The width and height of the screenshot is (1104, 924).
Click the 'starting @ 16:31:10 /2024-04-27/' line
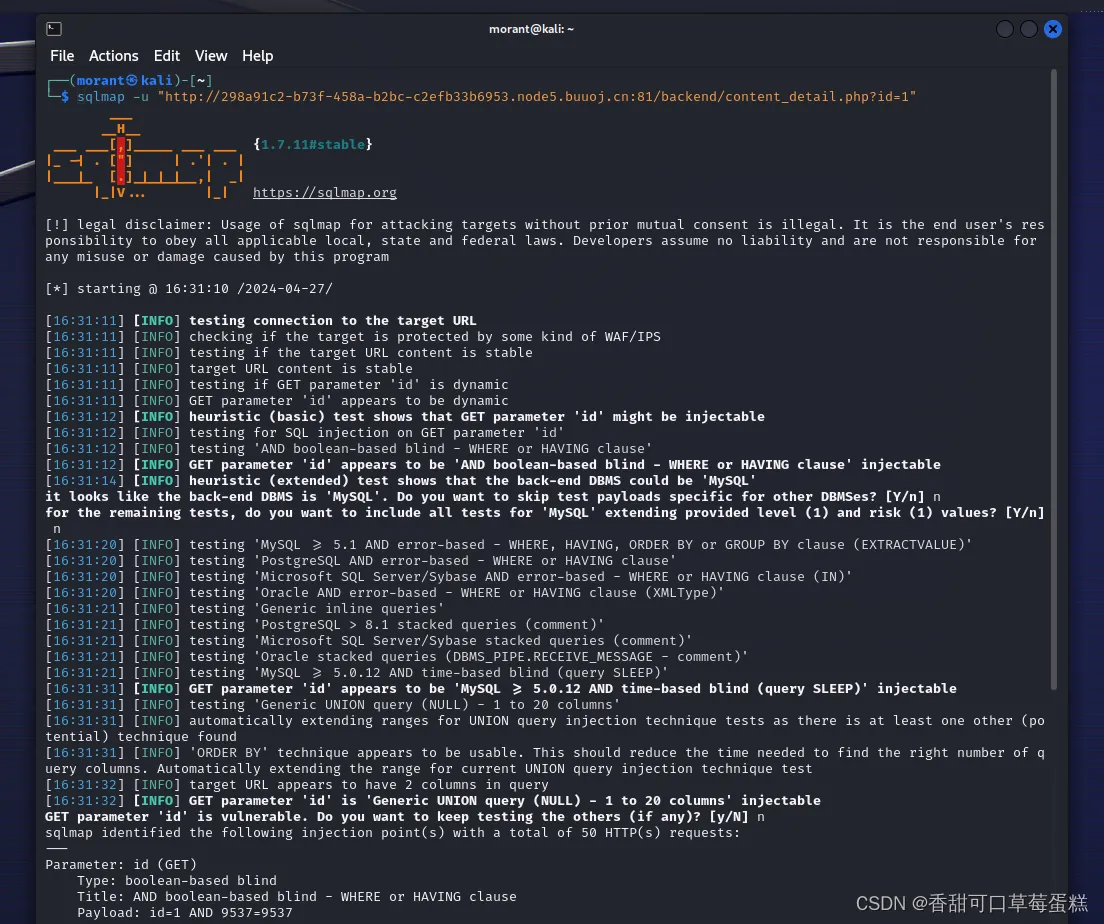coord(189,289)
